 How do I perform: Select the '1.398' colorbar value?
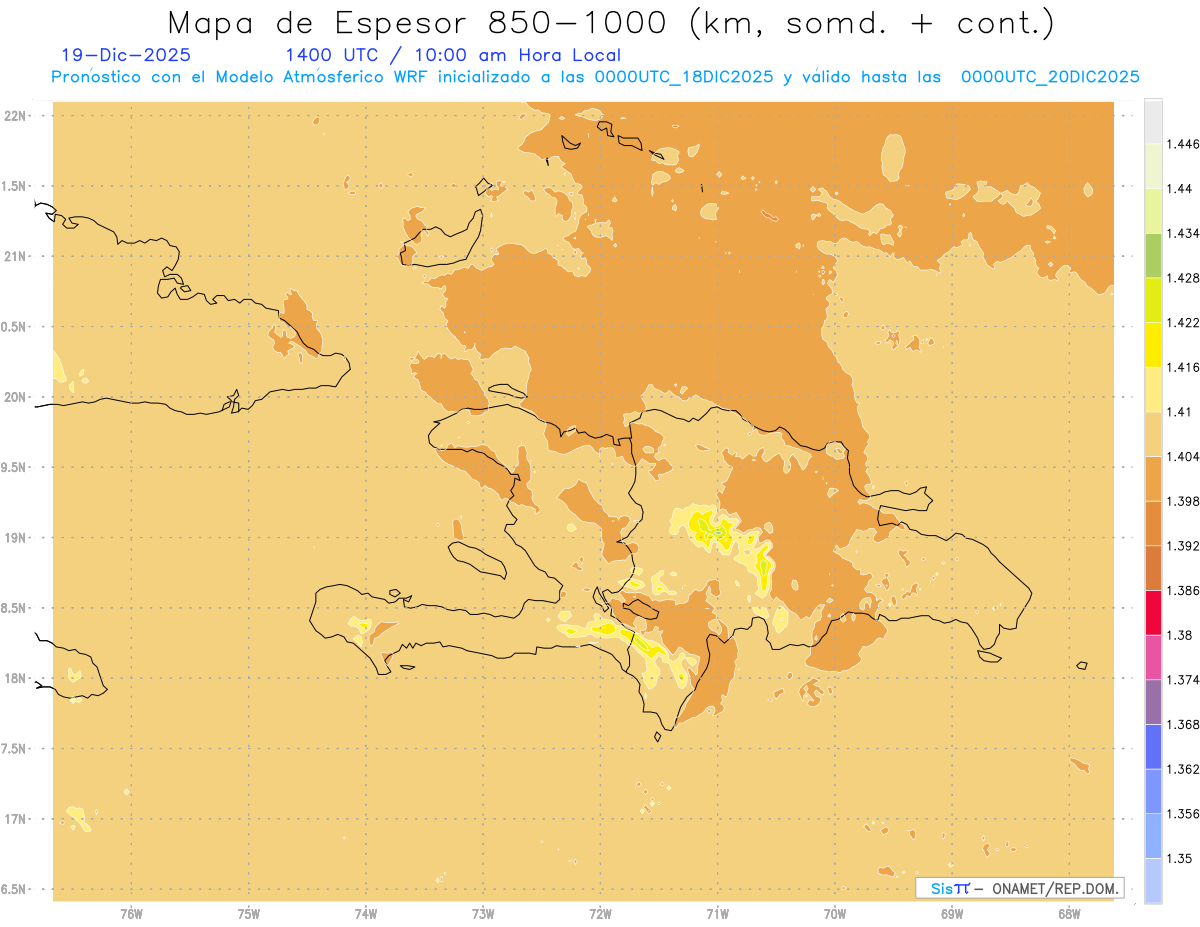click(1183, 501)
